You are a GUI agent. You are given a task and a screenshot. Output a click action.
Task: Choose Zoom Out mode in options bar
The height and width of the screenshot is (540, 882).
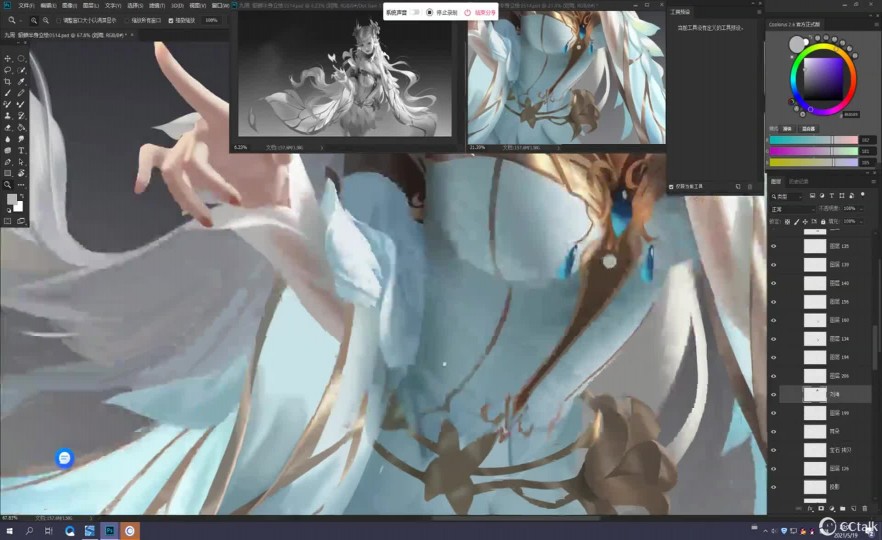pos(46,20)
